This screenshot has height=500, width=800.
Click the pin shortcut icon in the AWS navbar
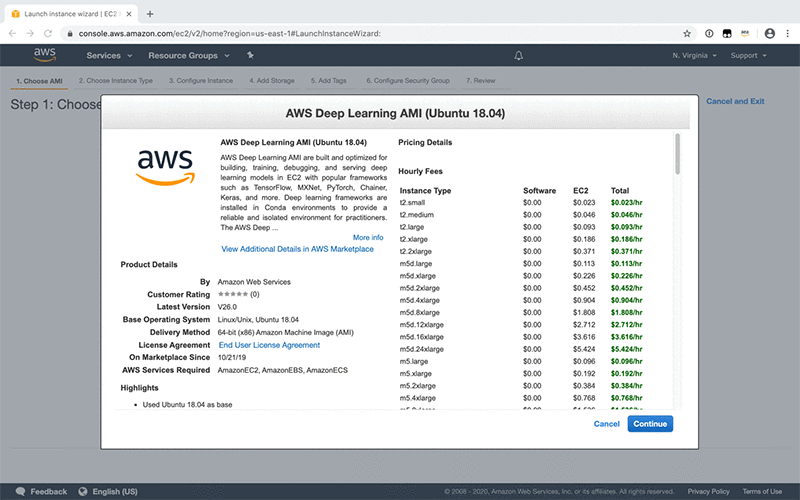(250, 55)
